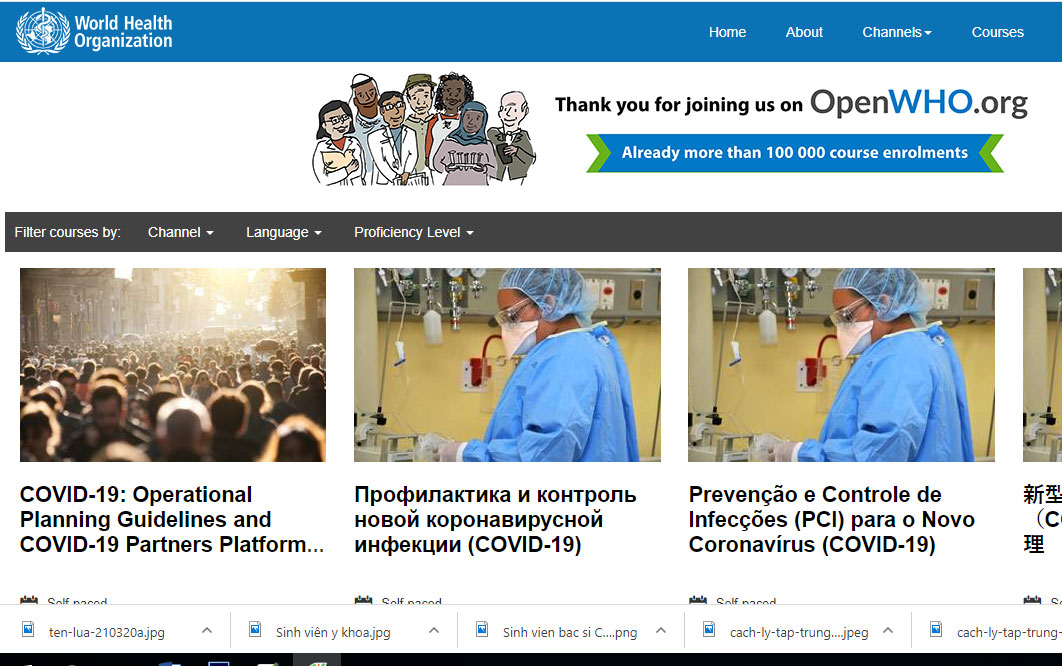The height and width of the screenshot is (666, 1062).
Task: Open the COVID-19 Operational Planning Guidelines course title
Action: point(172,520)
